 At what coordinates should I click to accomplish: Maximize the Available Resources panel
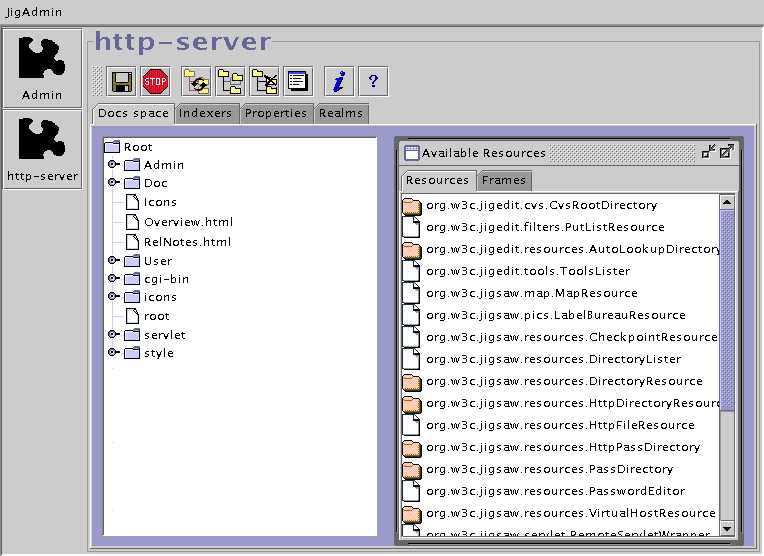point(727,152)
